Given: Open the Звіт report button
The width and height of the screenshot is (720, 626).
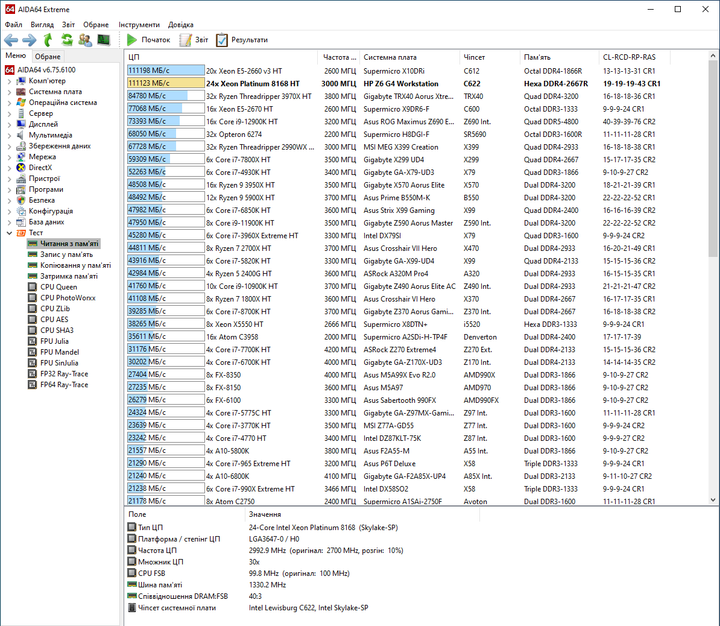Looking at the screenshot, I should (x=194, y=40).
